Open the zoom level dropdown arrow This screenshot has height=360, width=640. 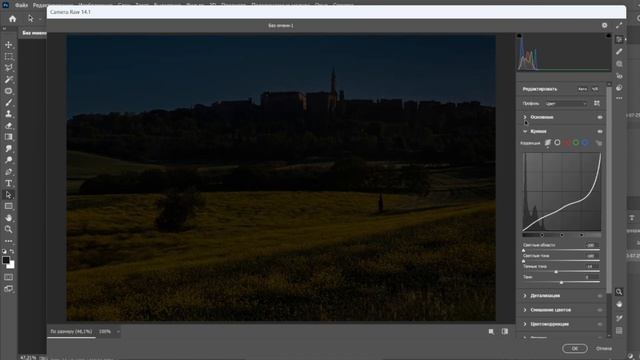pyautogui.click(x=118, y=331)
